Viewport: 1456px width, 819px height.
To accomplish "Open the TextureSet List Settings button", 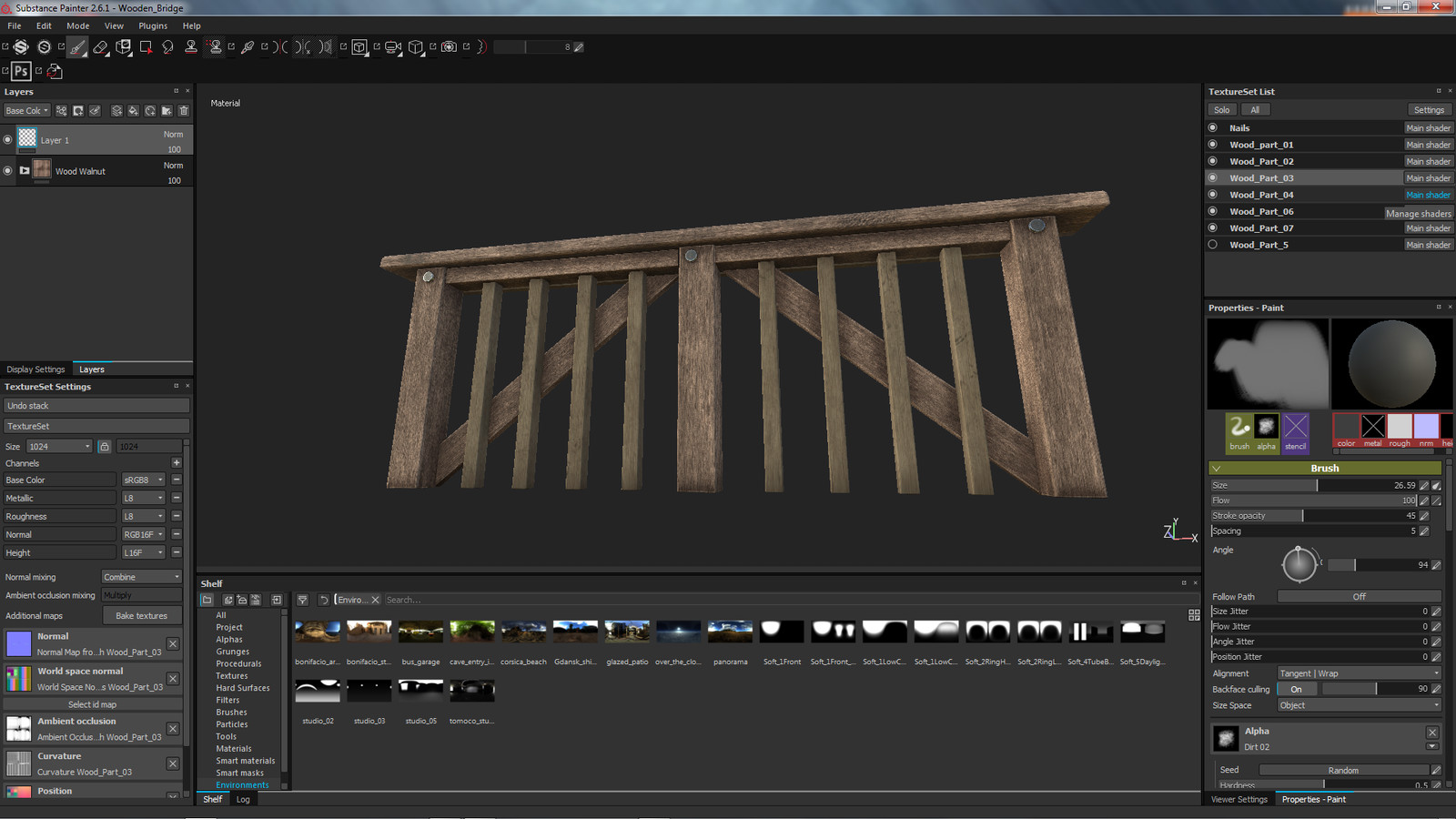I will (1429, 110).
